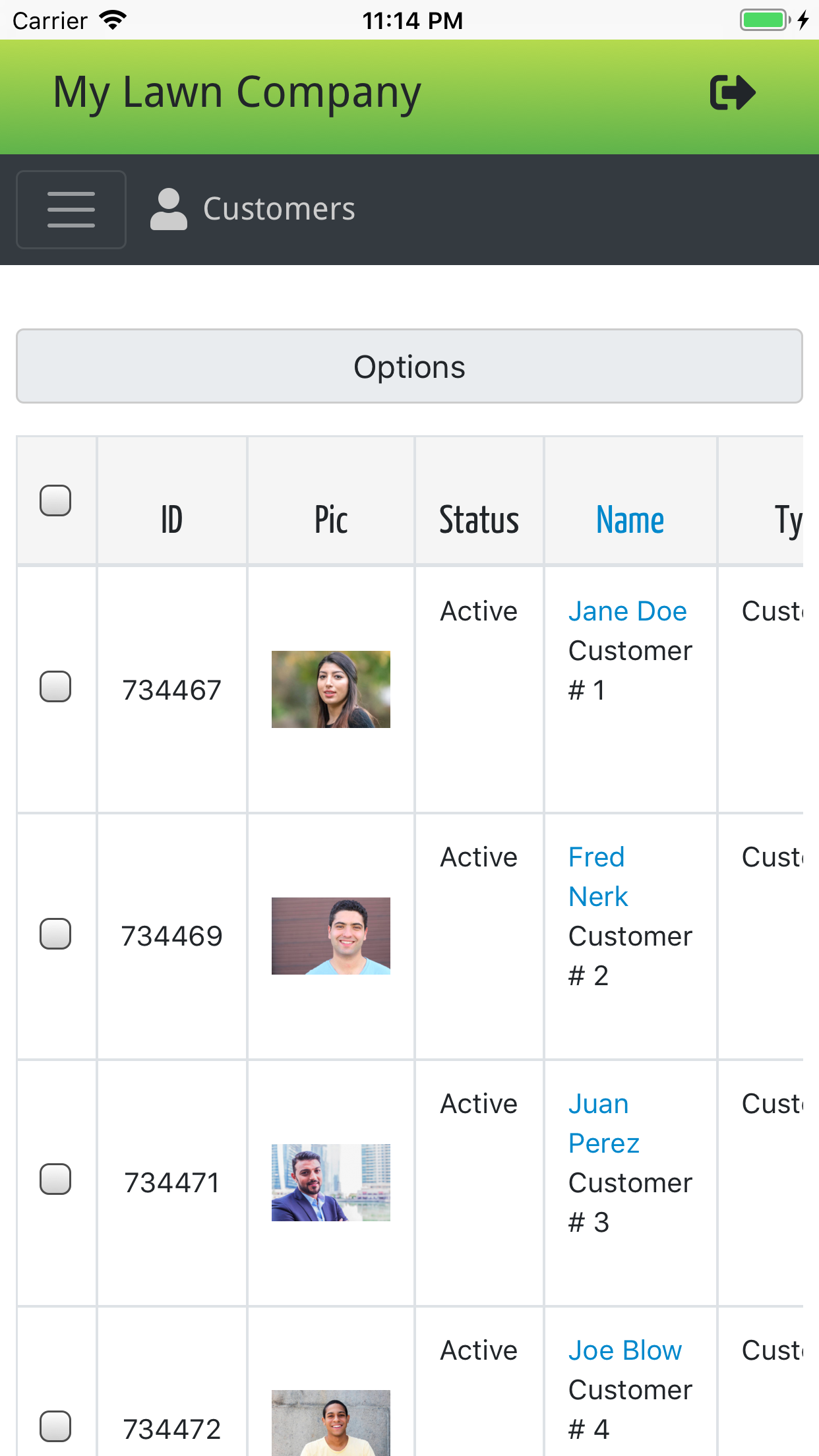Image resolution: width=819 pixels, height=1456 pixels.
Task: Tap the logout icon in header
Action: coord(732,92)
